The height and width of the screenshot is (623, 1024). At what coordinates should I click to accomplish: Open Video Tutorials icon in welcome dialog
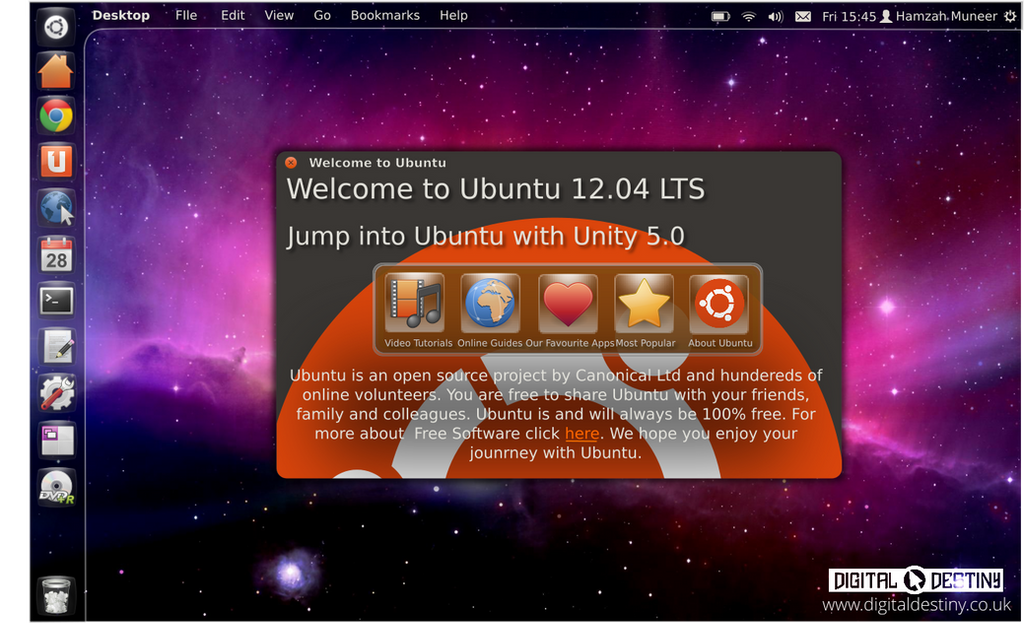click(415, 304)
